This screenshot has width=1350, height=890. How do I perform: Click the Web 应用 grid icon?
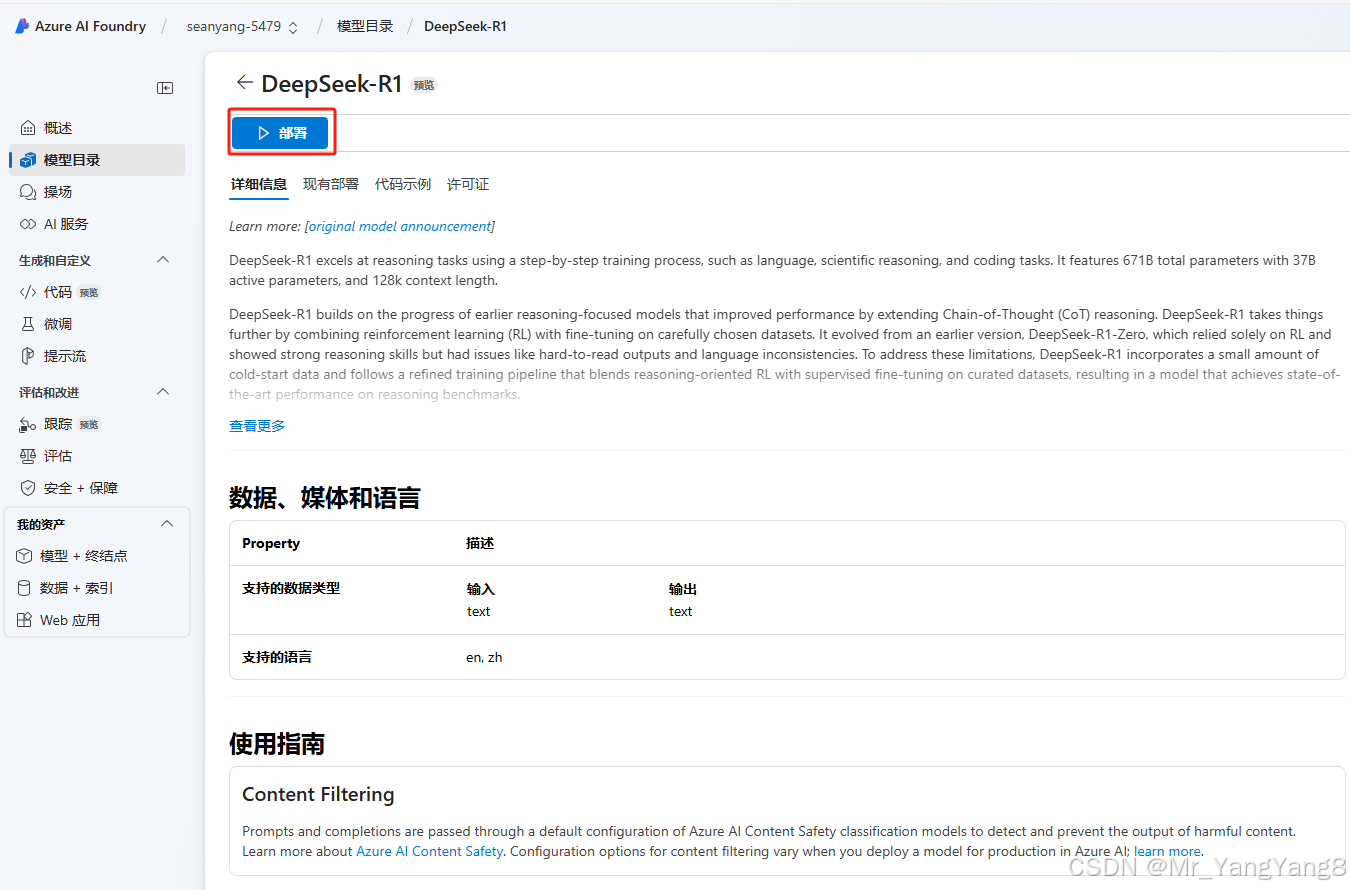(24, 620)
